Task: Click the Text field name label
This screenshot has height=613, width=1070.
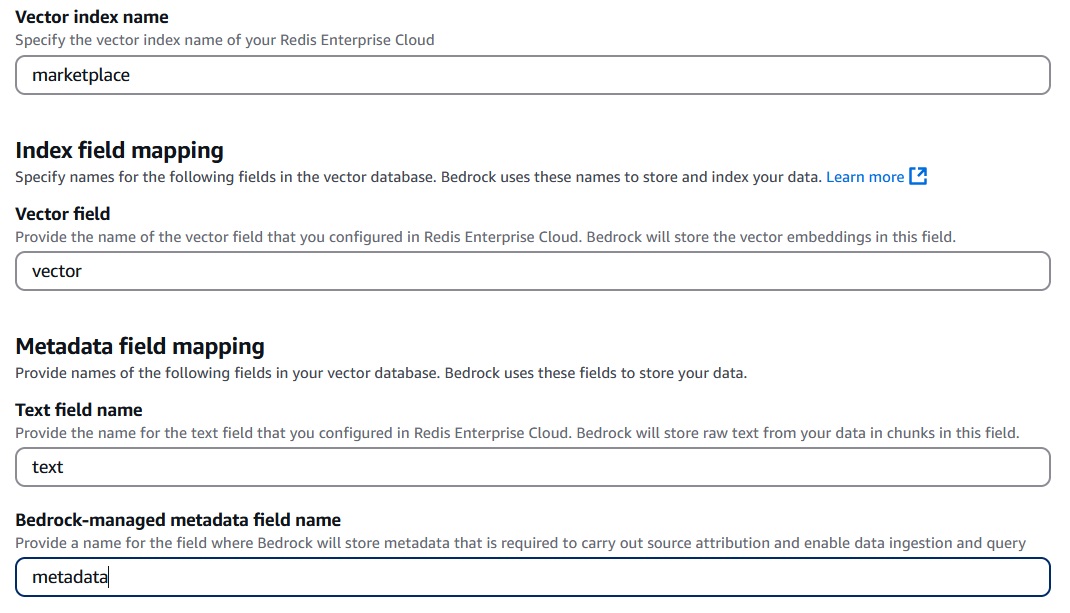Action: click(78, 410)
